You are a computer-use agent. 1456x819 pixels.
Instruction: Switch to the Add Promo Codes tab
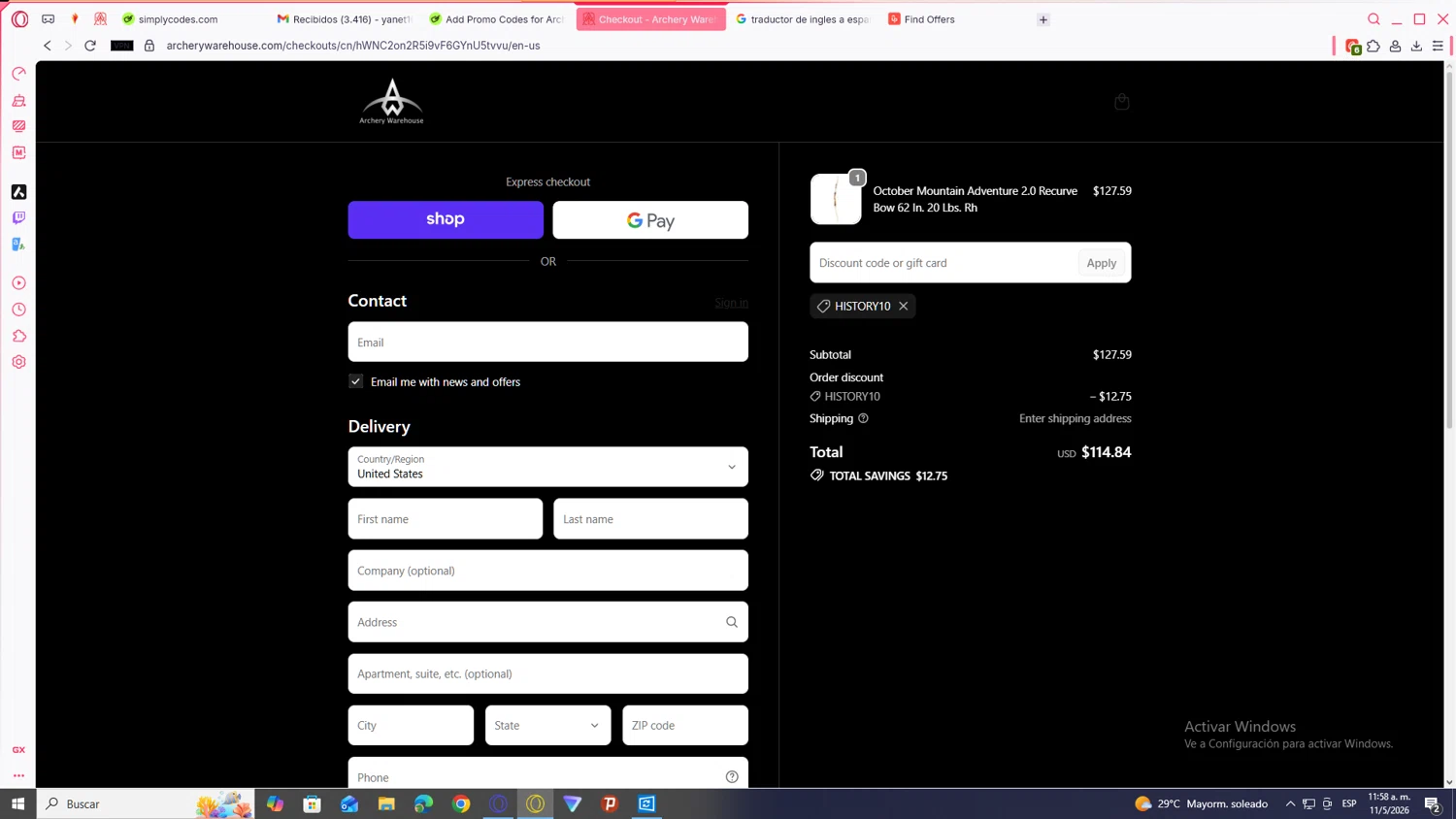[497, 19]
